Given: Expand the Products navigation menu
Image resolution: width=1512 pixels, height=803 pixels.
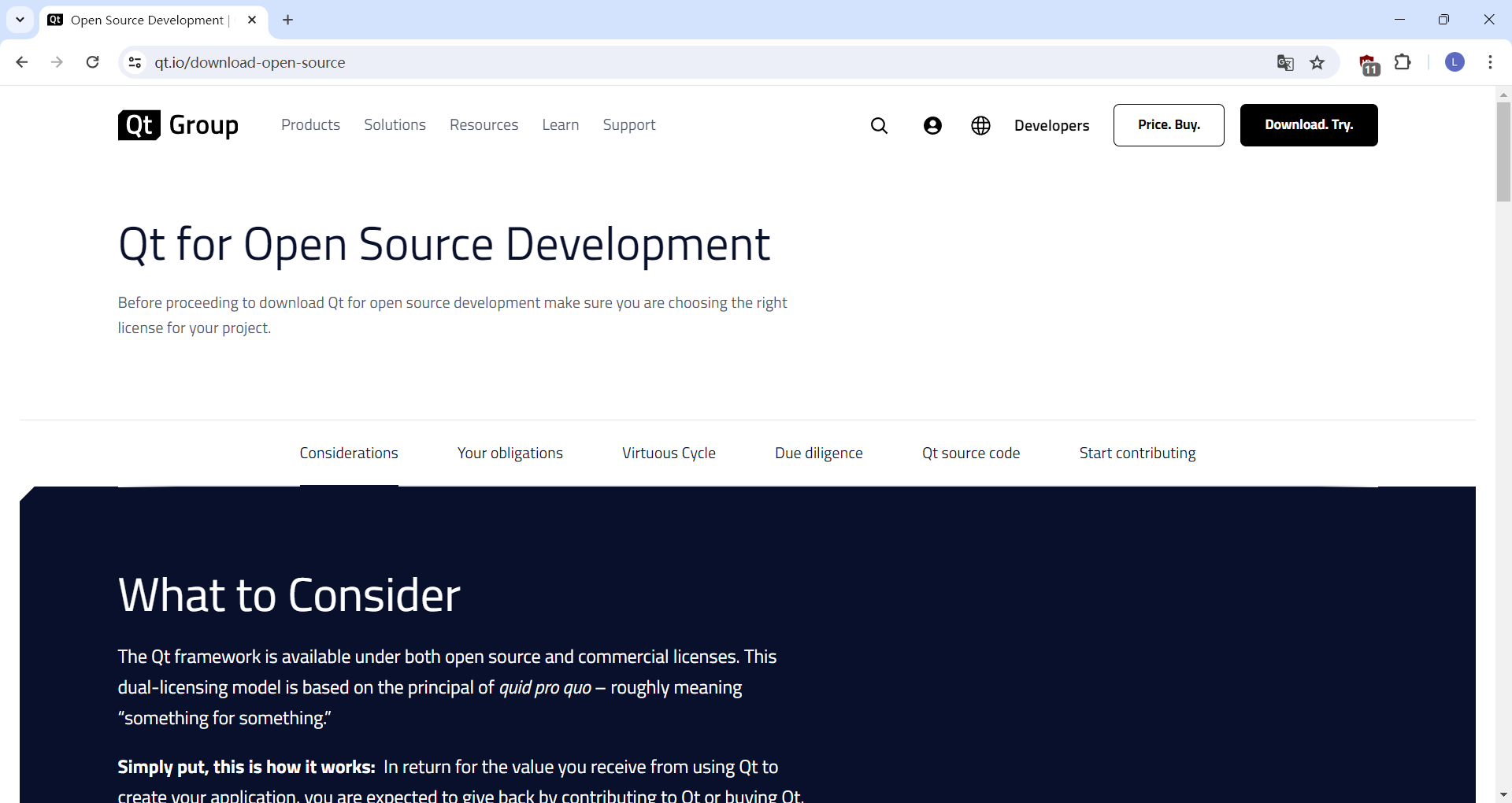Looking at the screenshot, I should (310, 125).
